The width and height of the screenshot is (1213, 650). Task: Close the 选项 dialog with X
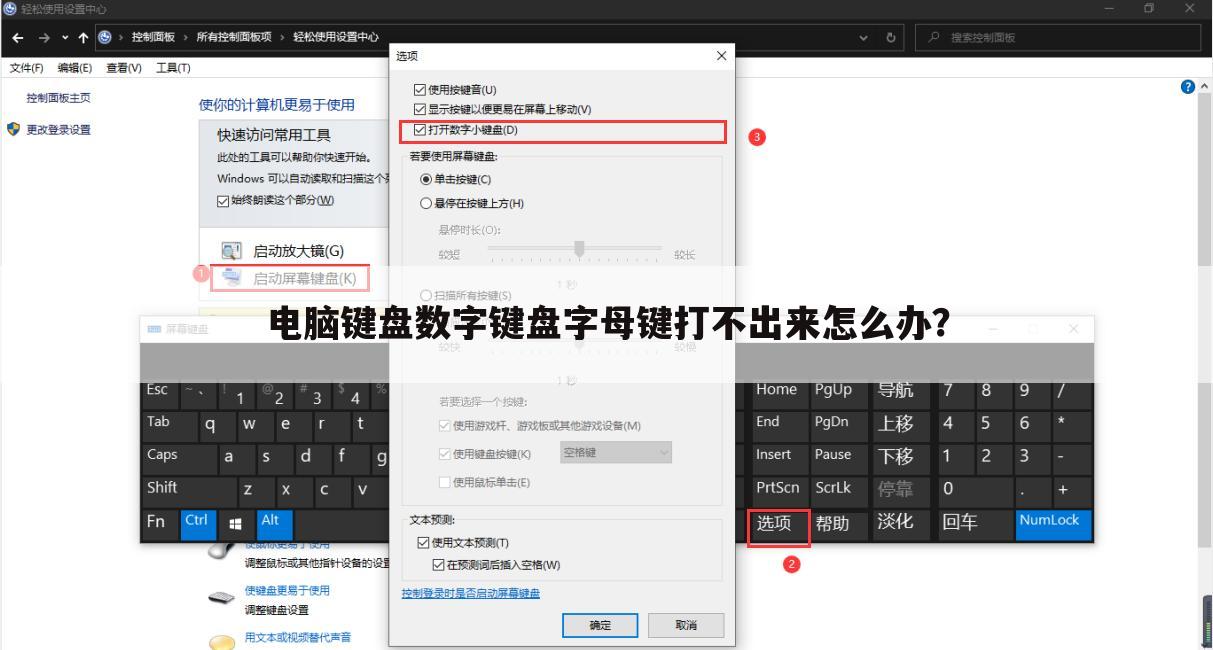pyautogui.click(x=722, y=56)
